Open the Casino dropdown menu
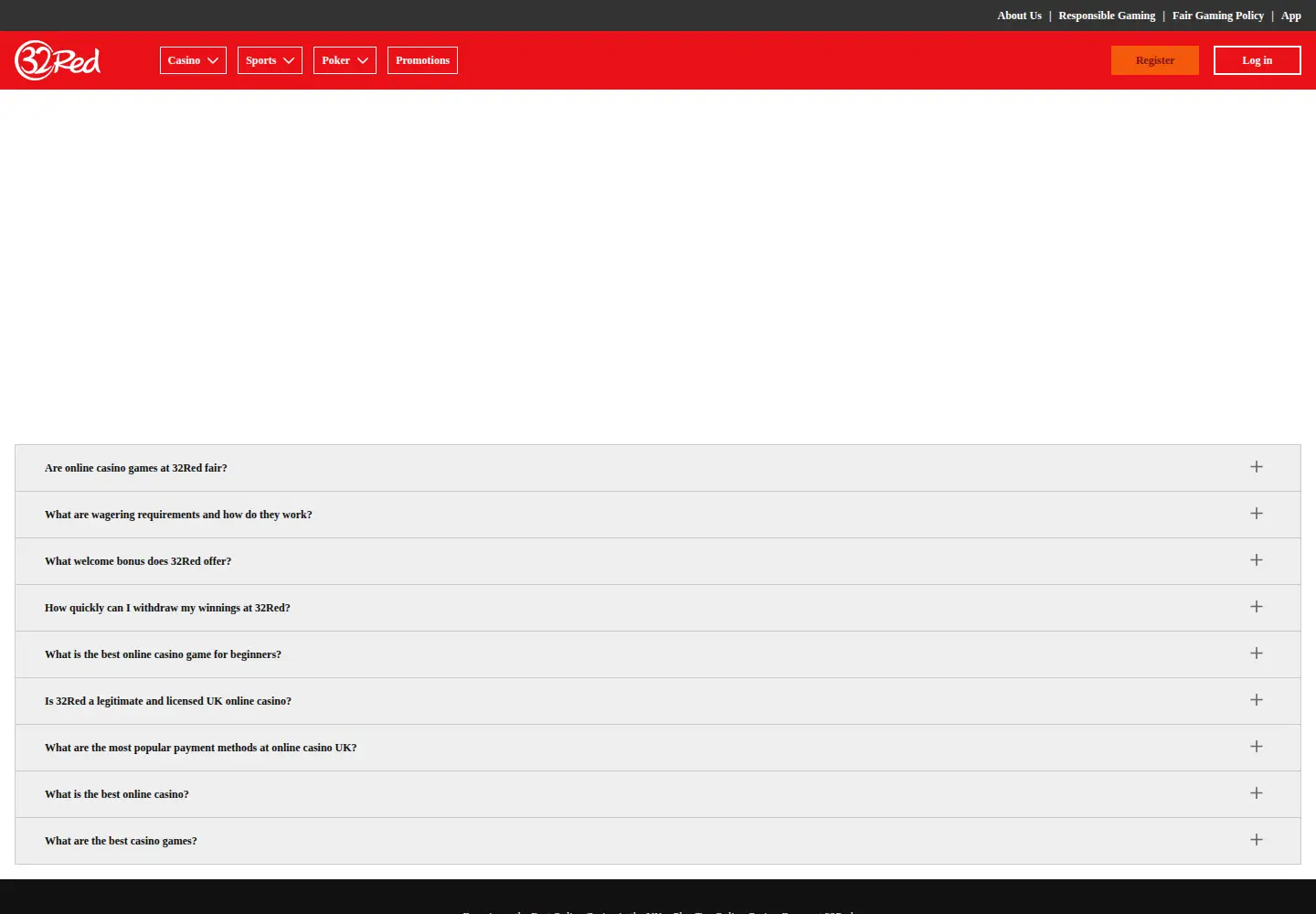Viewport: 1316px width, 914px height. coord(193,60)
